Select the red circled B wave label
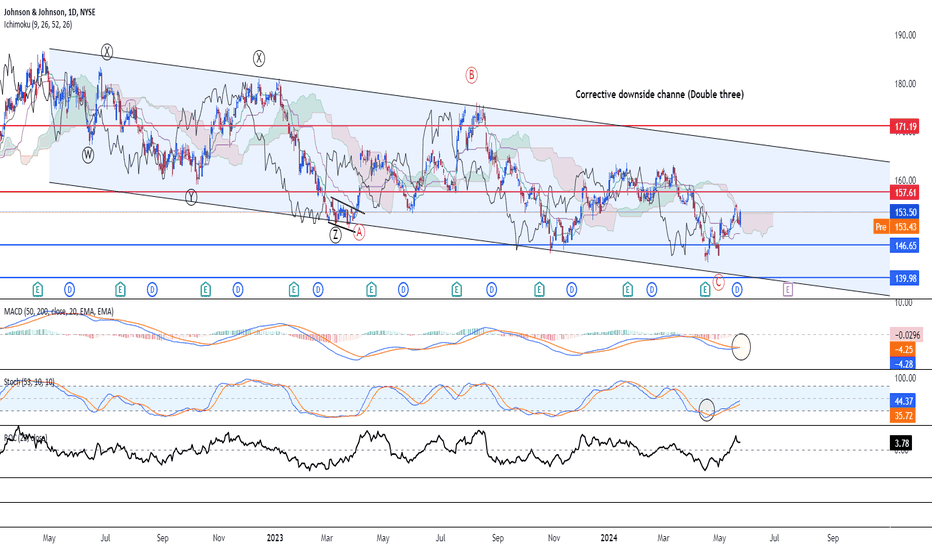Screen dimensions: 932x550 [471, 75]
